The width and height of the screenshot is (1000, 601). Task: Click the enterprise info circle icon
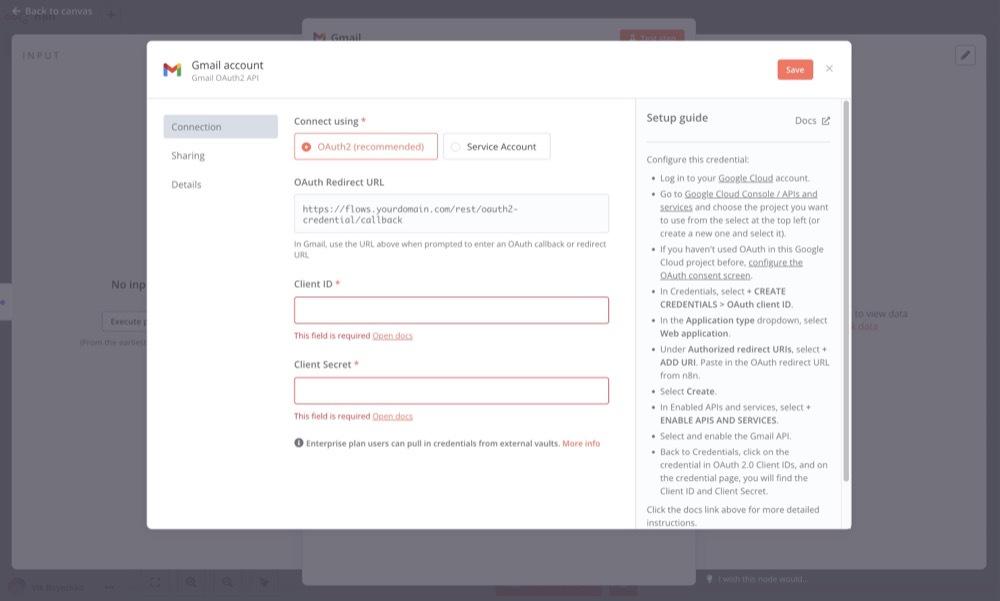tap(298, 443)
